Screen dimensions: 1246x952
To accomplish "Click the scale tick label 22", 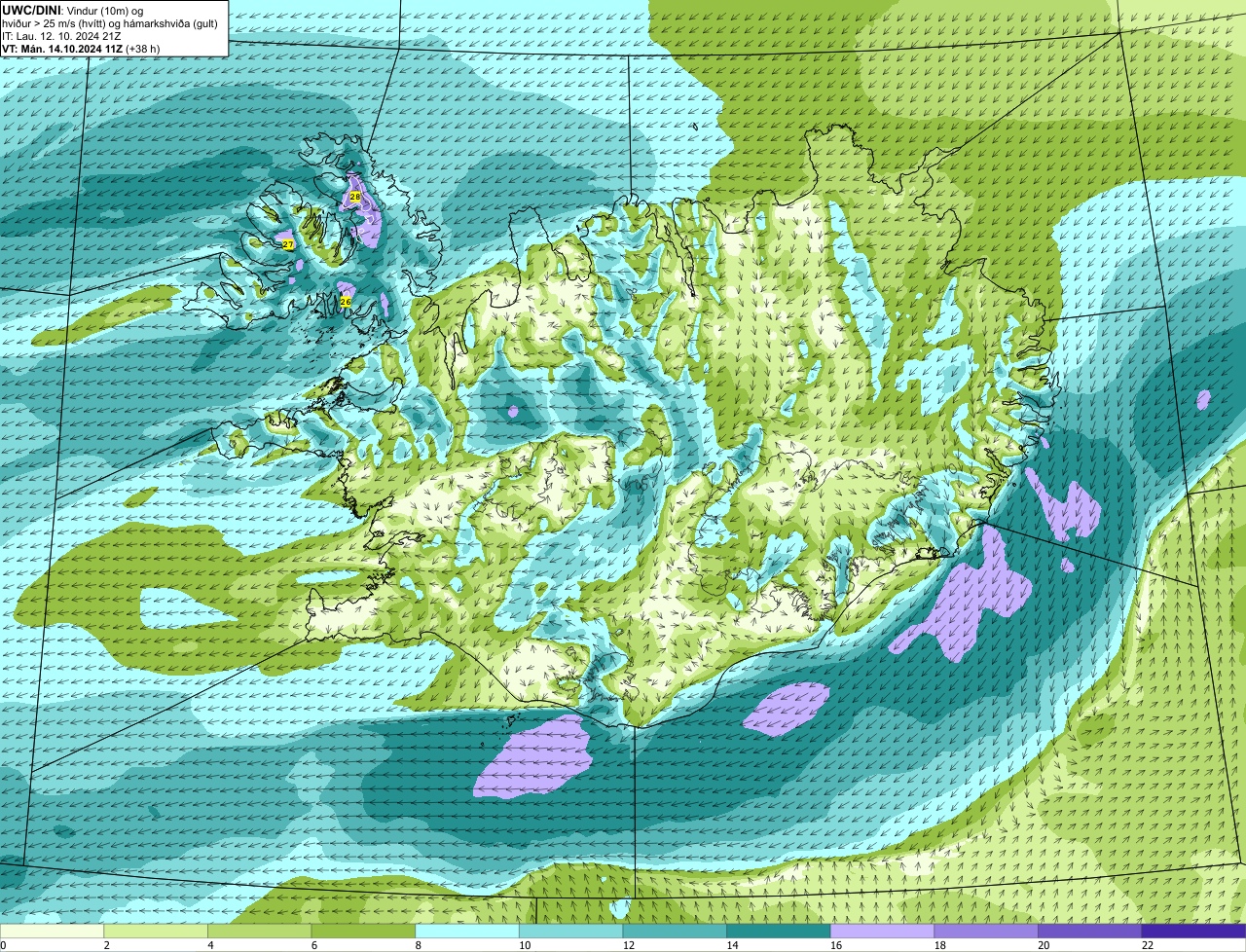I will tap(1147, 945).
